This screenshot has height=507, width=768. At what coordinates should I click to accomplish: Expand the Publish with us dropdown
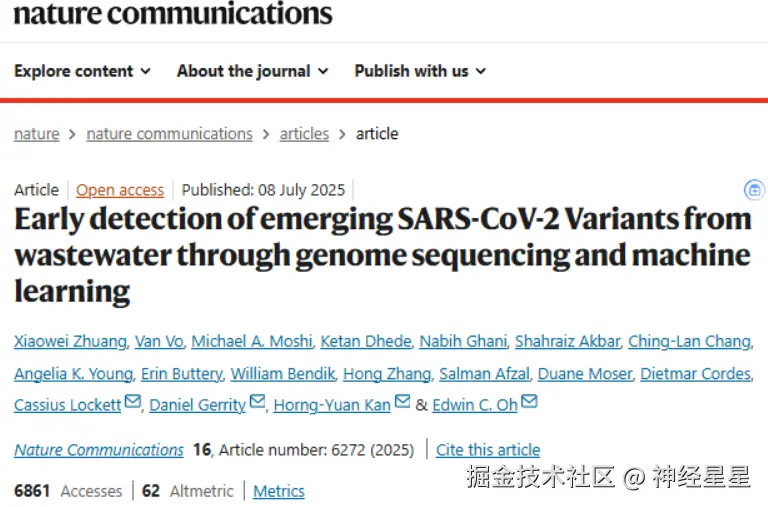[420, 71]
